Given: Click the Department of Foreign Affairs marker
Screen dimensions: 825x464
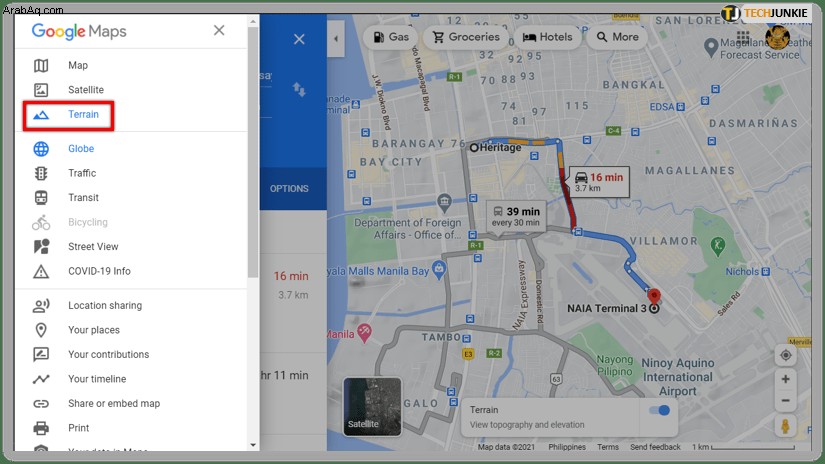Looking at the screenshot, I should pos(445,202).
